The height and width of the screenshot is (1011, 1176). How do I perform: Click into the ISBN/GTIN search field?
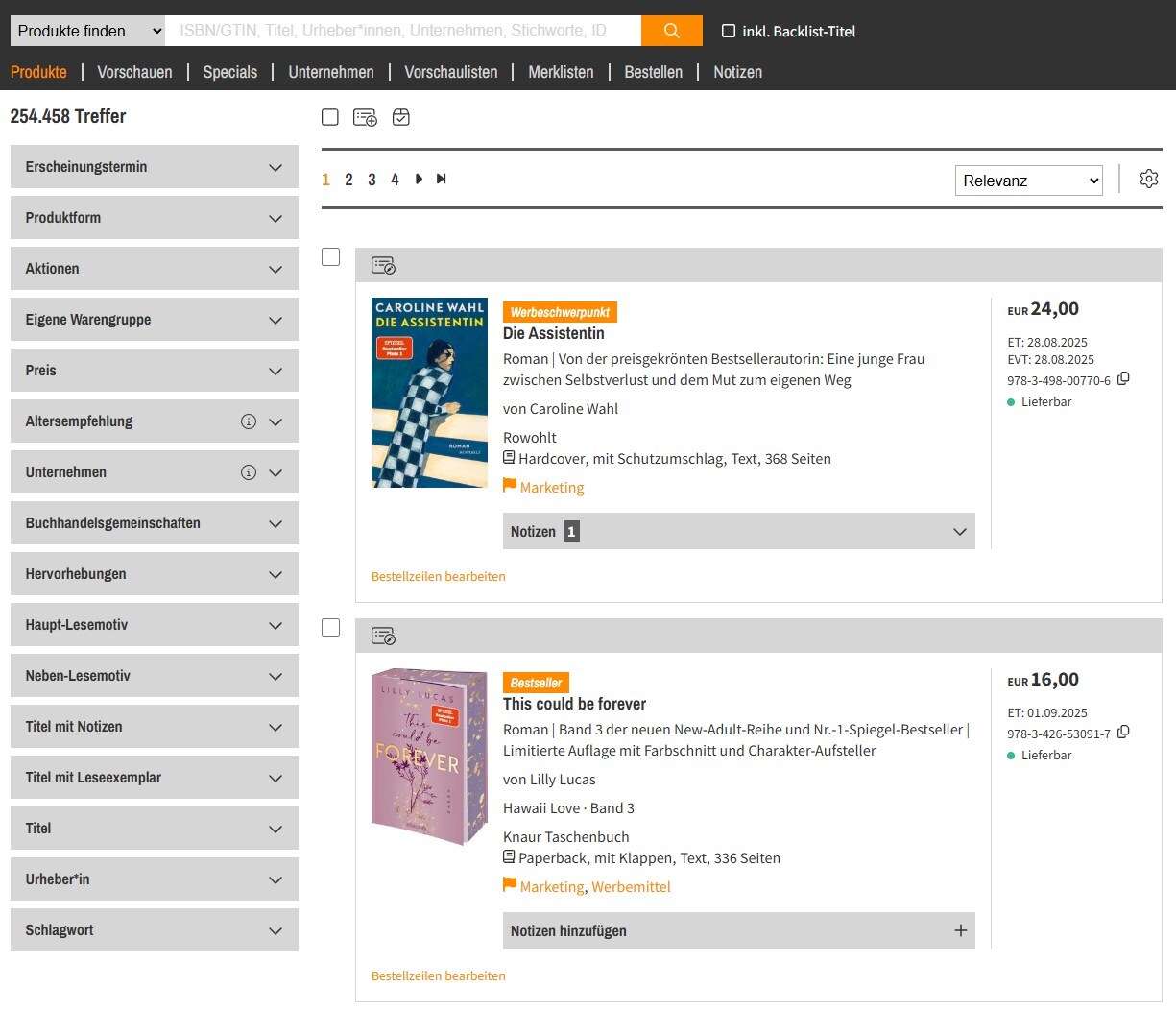click(x=403, y=31)
